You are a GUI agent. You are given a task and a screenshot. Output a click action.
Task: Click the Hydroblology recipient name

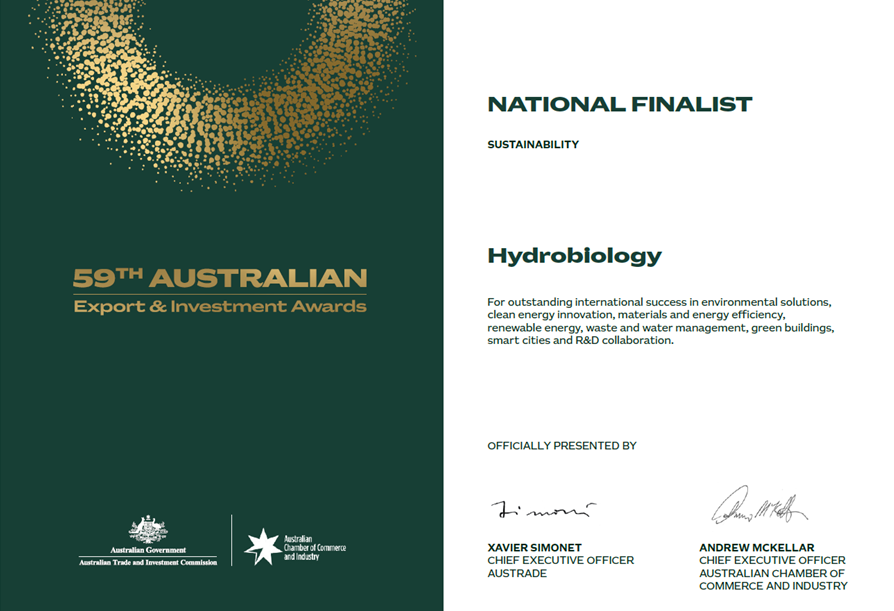(x=571, y=255)
